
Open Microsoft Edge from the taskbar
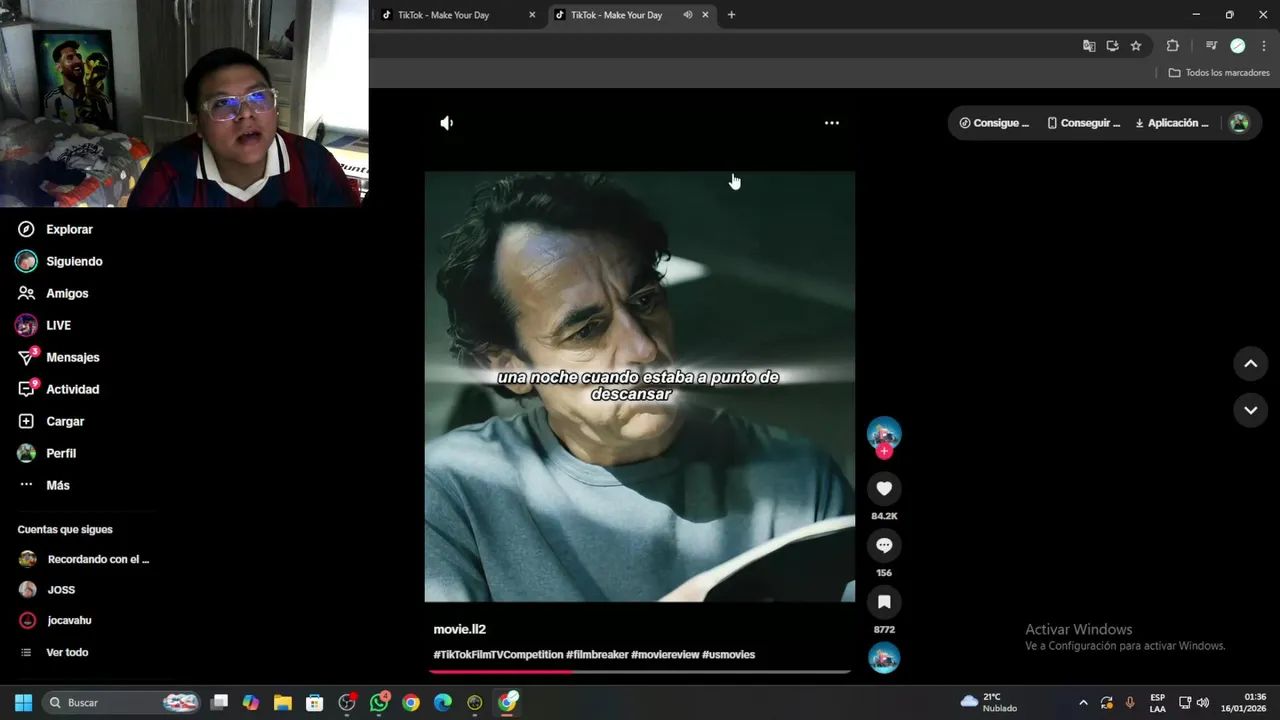pos(443,703)
